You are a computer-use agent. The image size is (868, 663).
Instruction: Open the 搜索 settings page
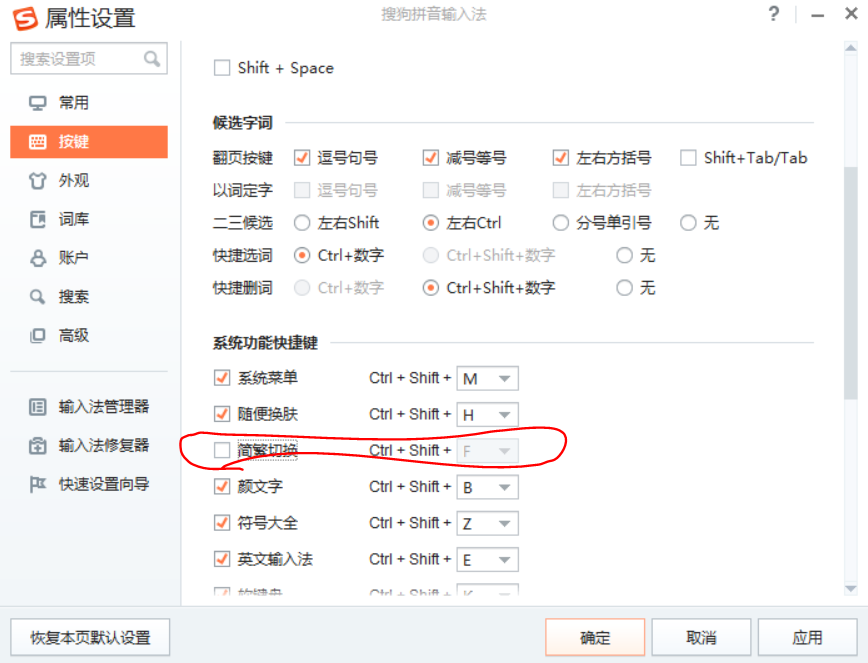[x=89, y=297]
